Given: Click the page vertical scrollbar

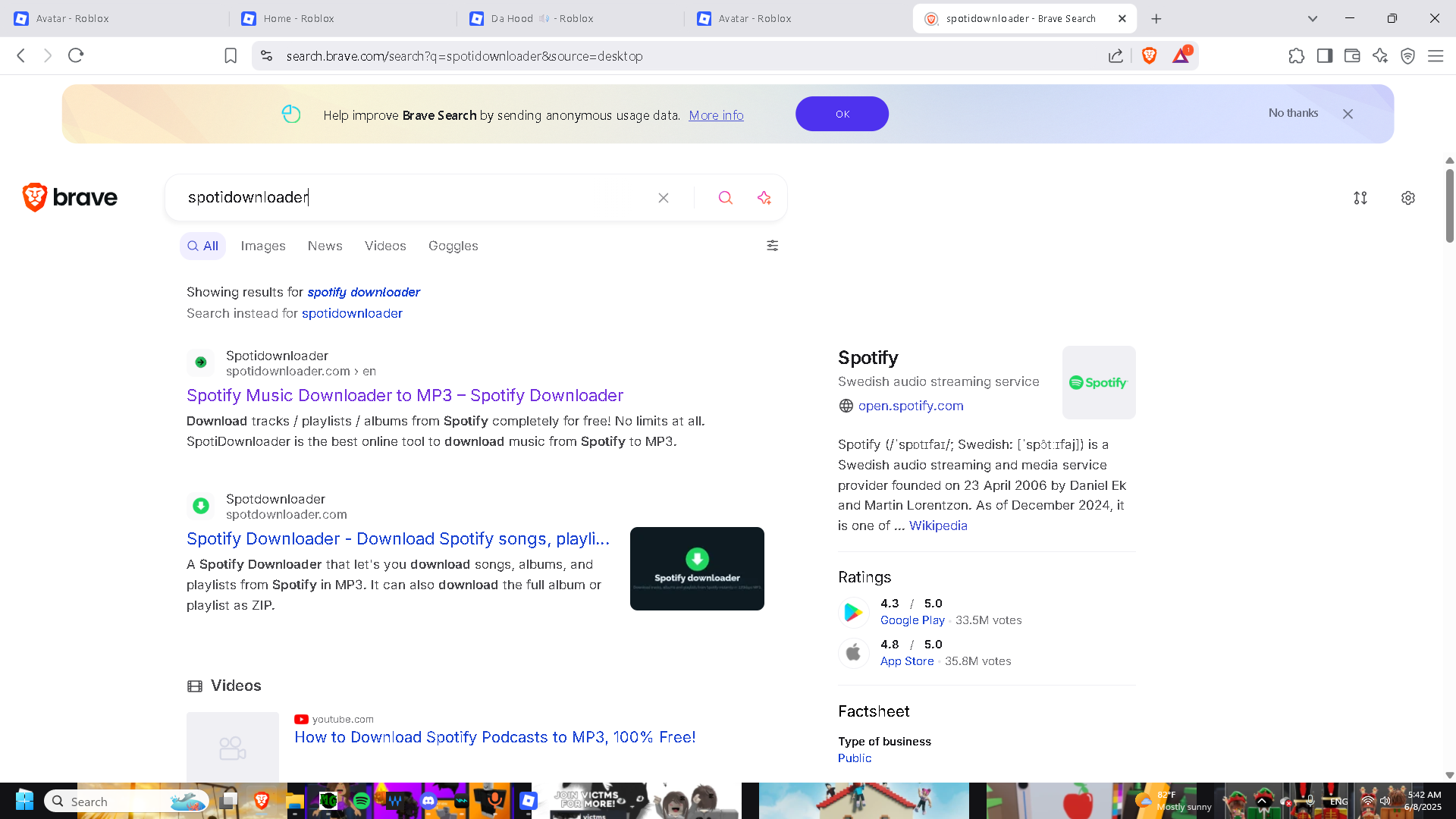Looking at the screenshot, I should click(x=1450, y=205).
